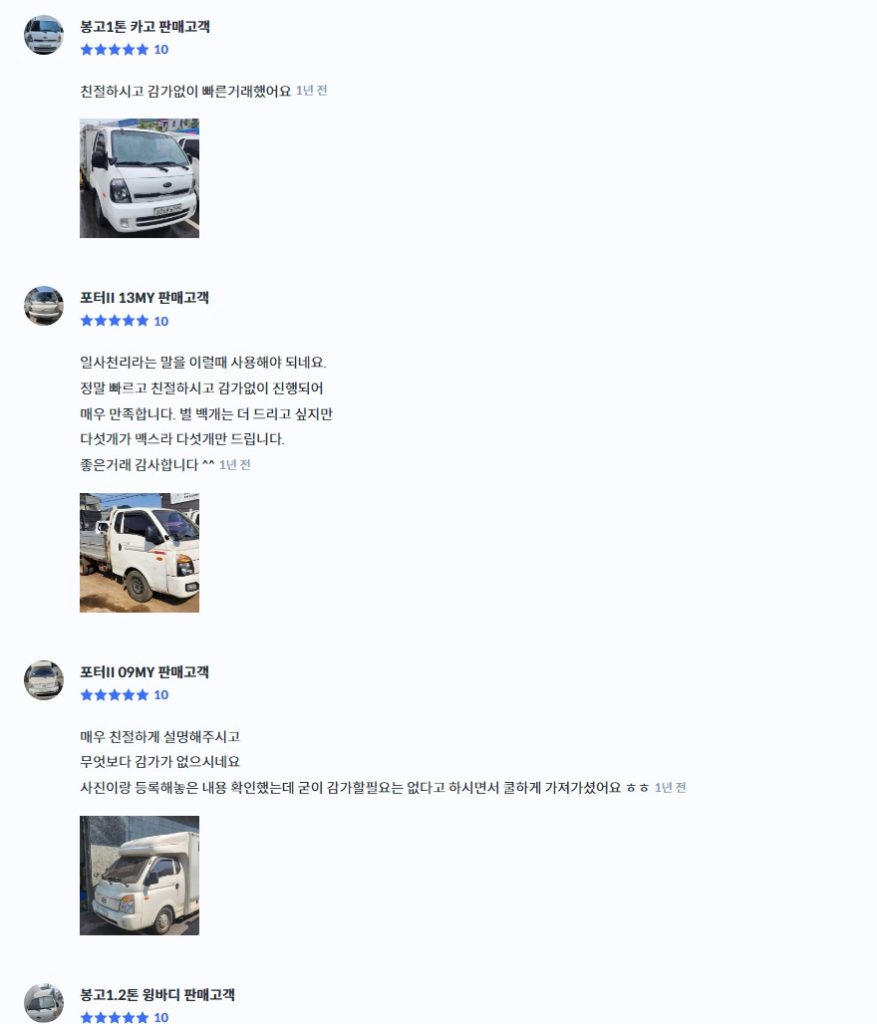Click the 봉고1톤 카고 reviewer avatar
Viewport: 877px width, 1024px height.
pyautogui.click(x=44, y=35)
